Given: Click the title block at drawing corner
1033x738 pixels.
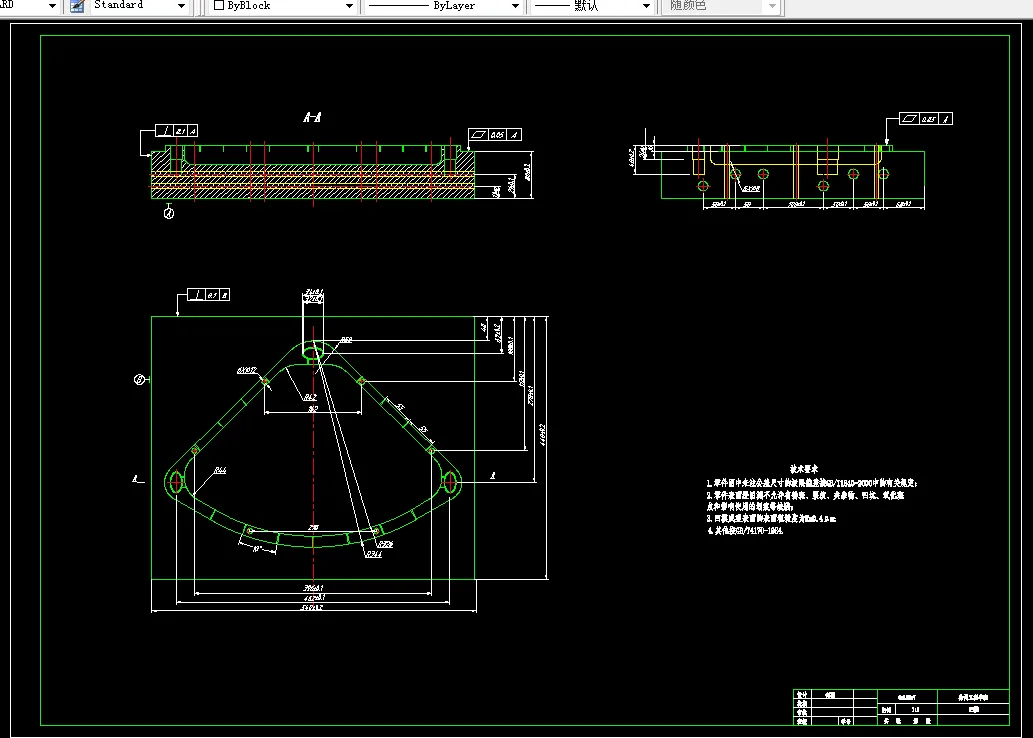Looking at the screenshot, I should [901, 707].
